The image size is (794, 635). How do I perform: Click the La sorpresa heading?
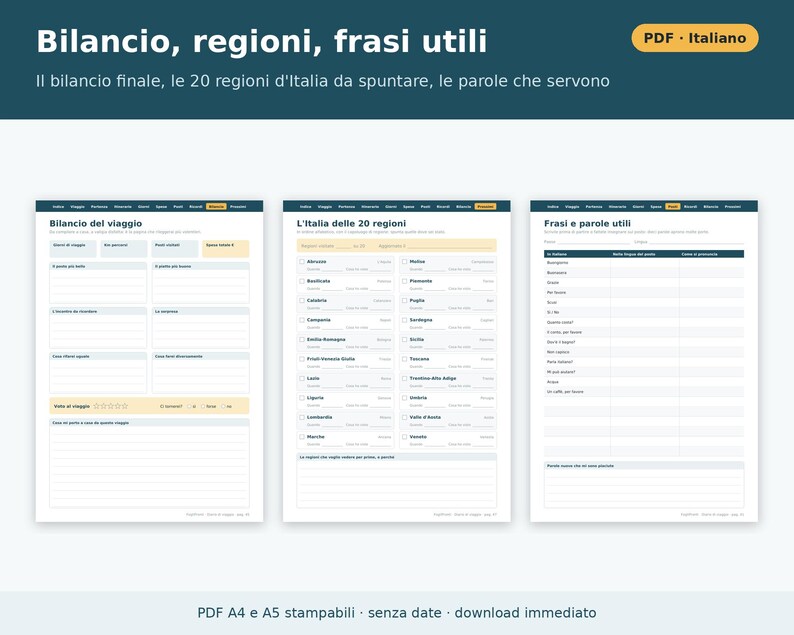pos(167,311)
